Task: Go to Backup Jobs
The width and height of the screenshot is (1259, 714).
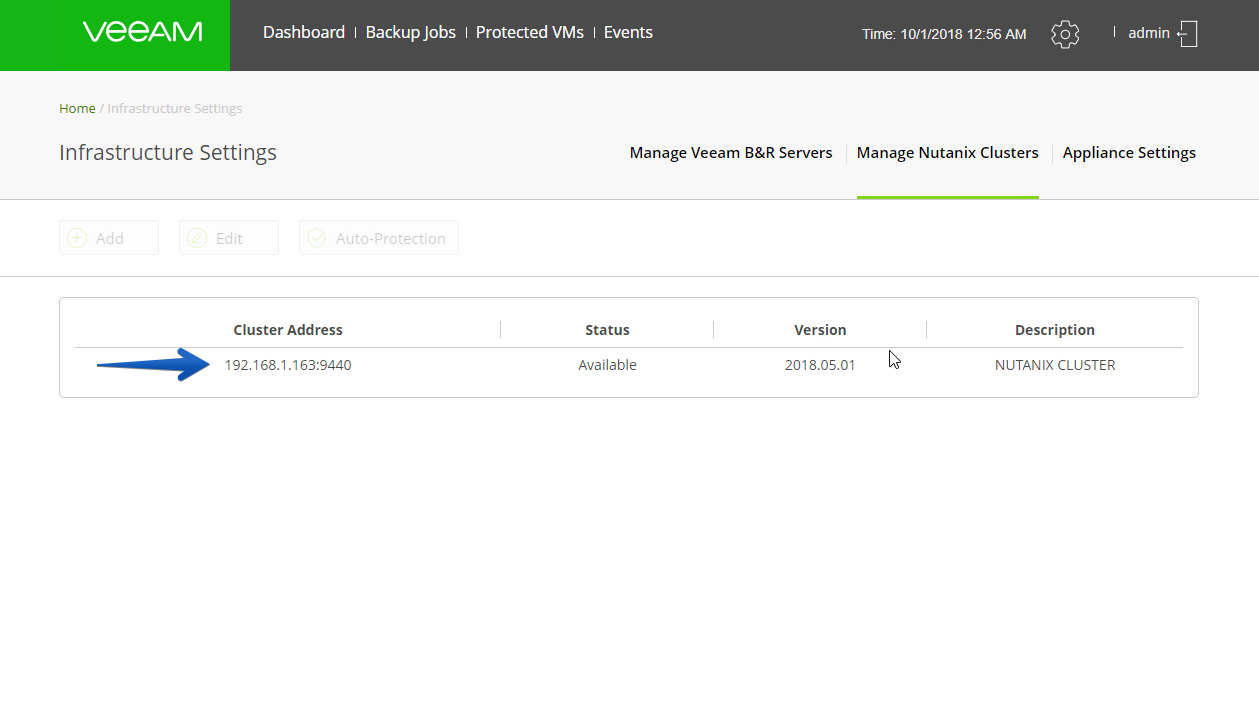Action: pyautogui.click(x=411, y=32)
